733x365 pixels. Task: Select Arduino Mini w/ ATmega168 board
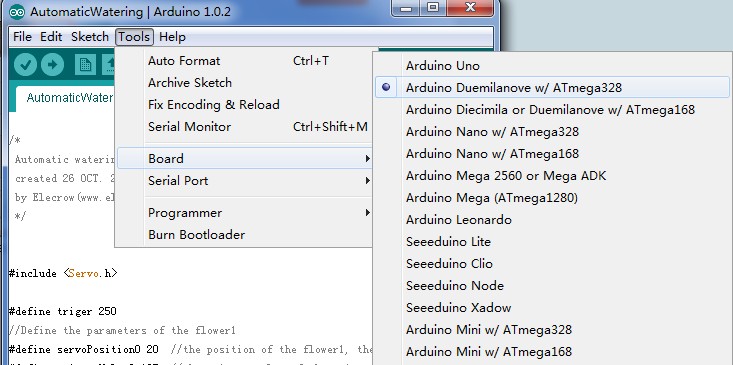coord(552,351)
